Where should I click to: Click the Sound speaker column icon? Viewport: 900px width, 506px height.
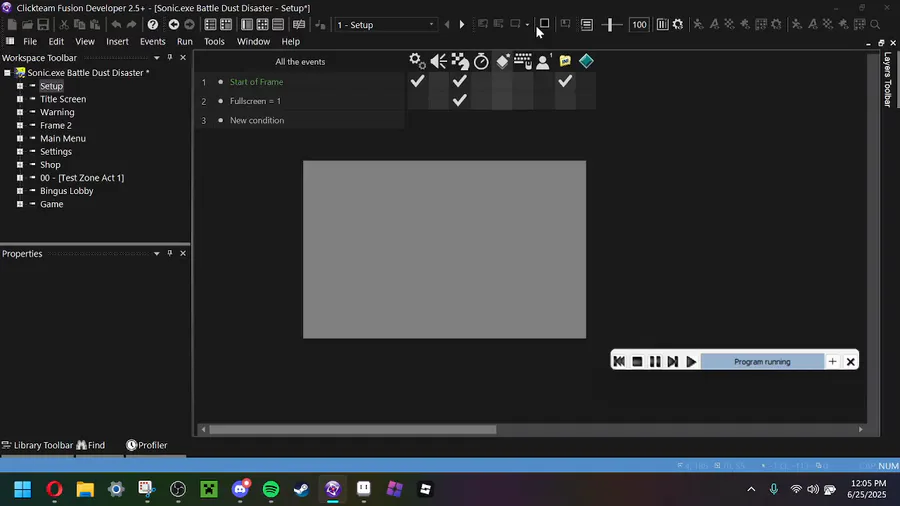pos(439,61)
